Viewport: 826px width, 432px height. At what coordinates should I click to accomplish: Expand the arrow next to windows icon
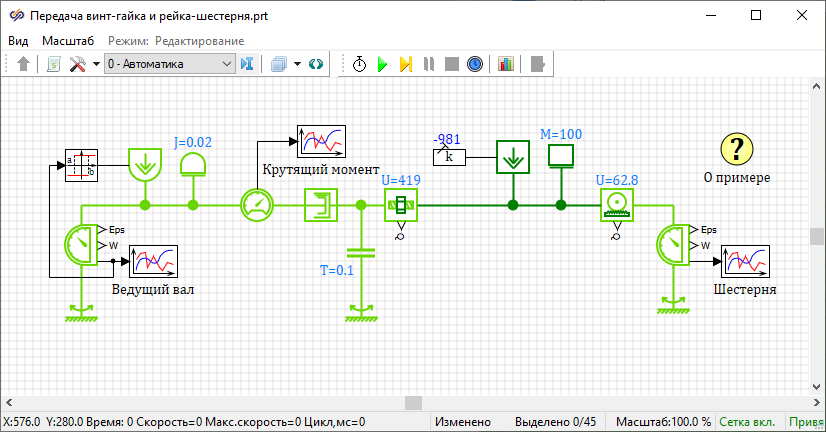297,64
